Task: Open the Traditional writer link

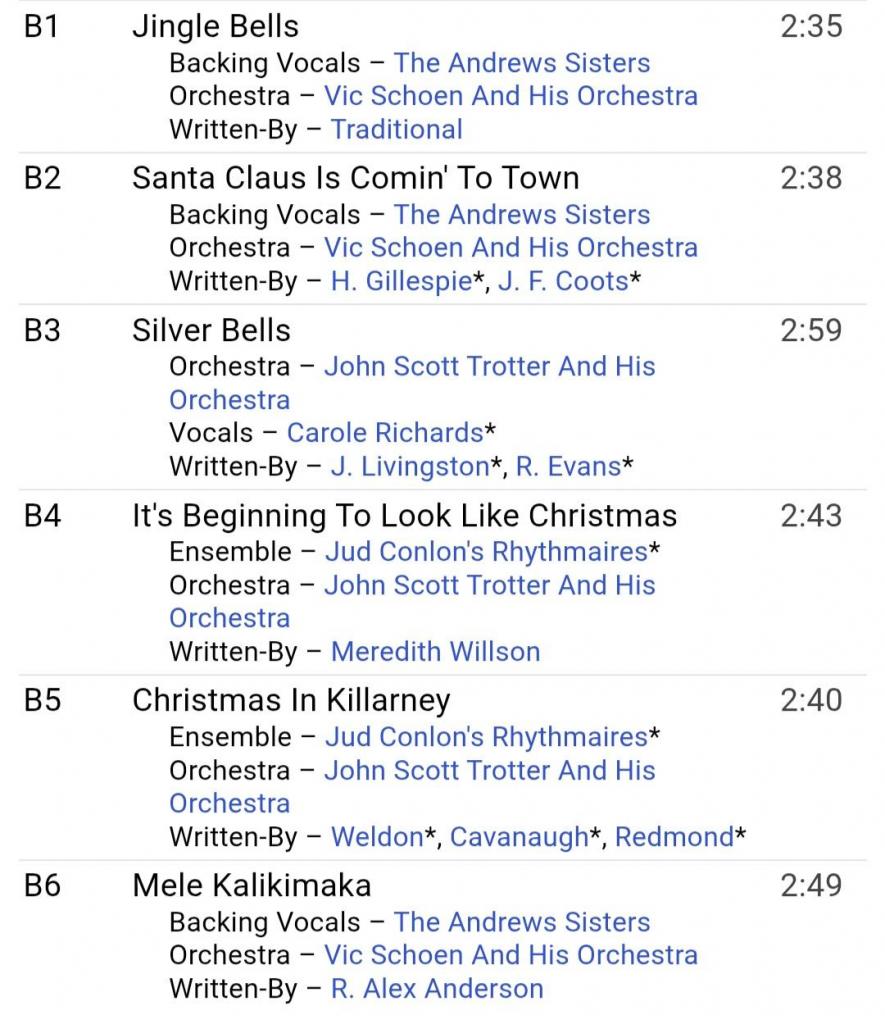Action: [396, 129]
